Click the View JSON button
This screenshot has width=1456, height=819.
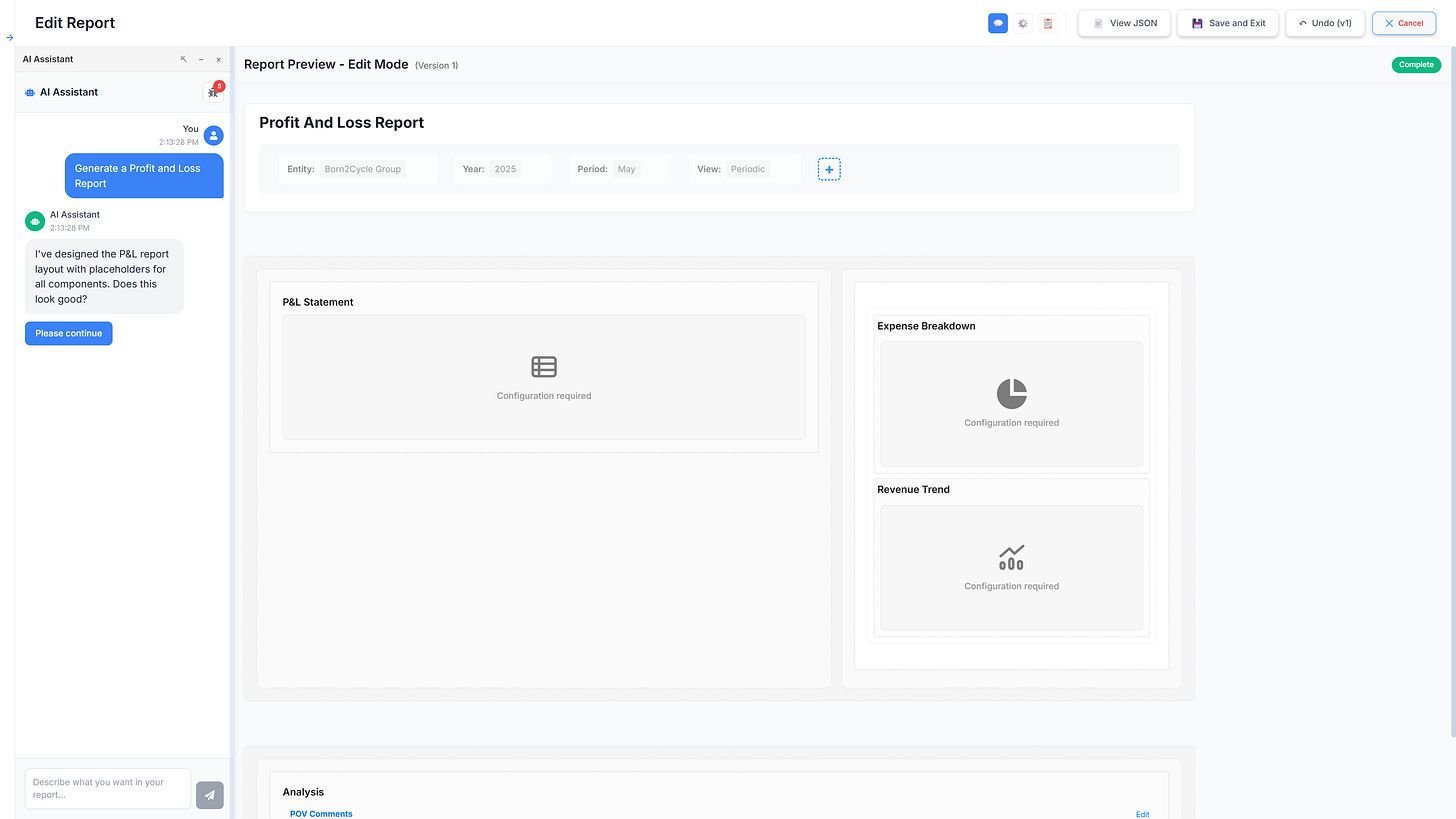tap(1124, 23)
